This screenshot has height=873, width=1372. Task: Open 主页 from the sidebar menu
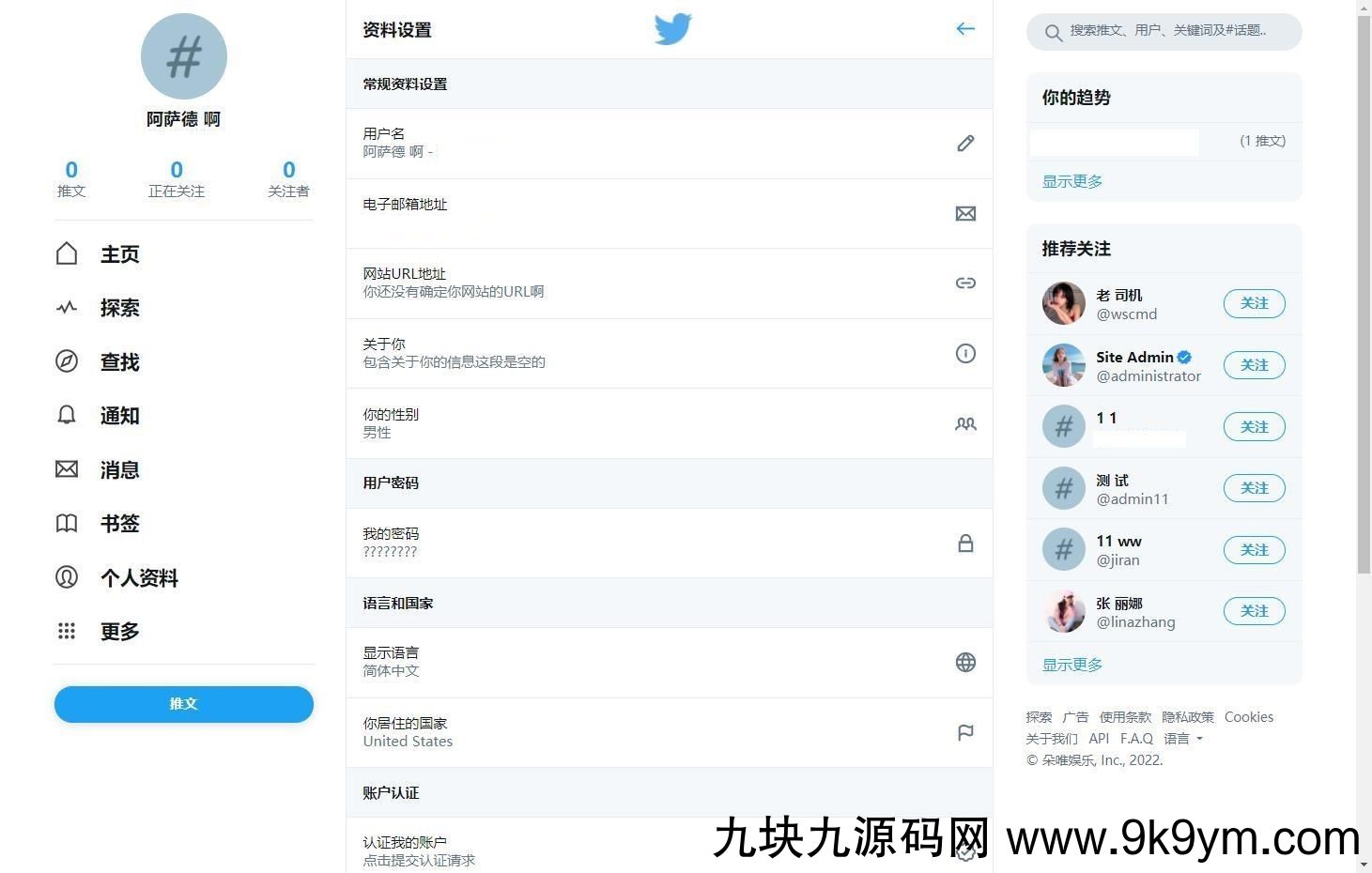[119, 254]
